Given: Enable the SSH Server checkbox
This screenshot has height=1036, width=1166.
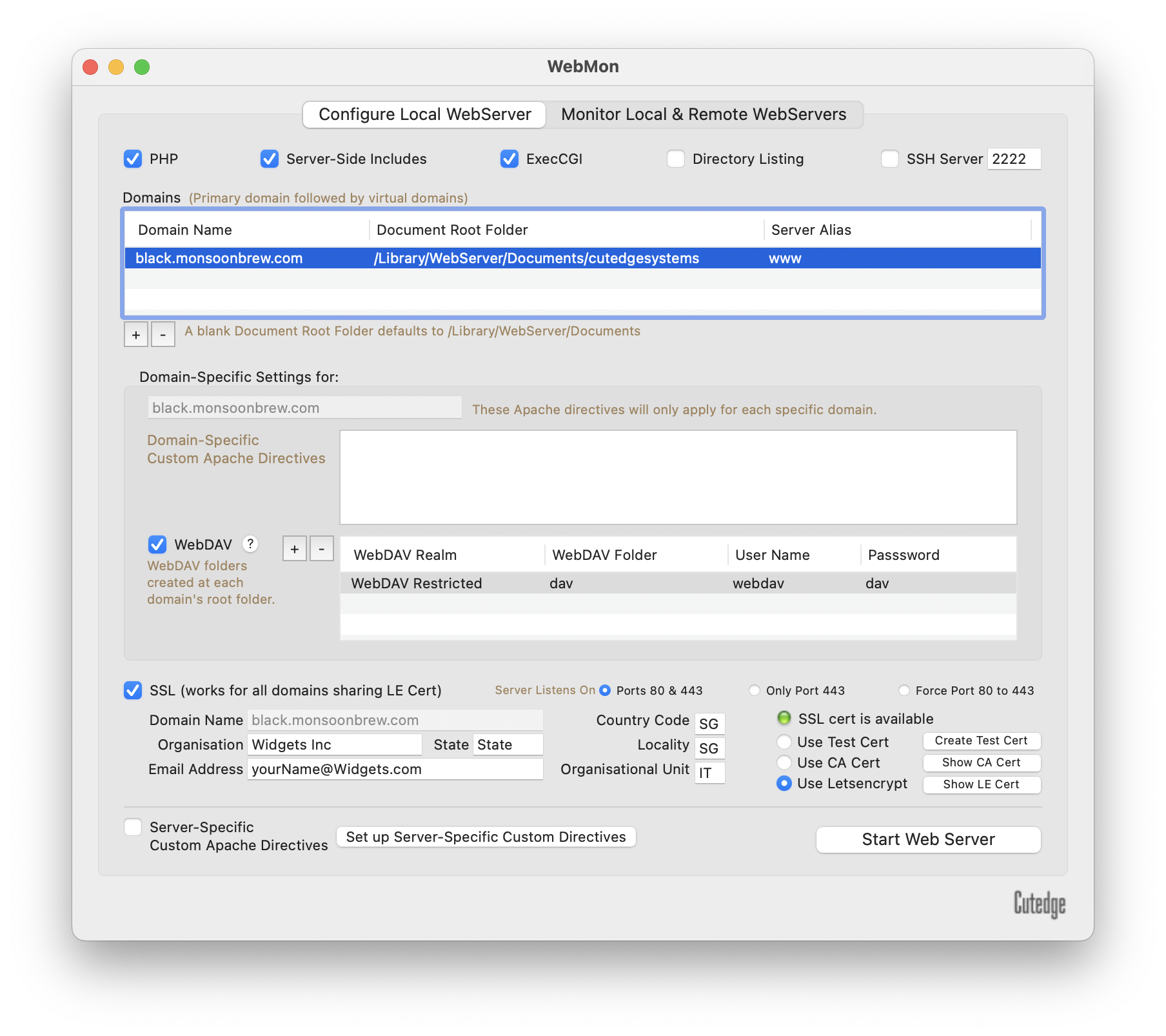Looking at the screenshot, I should pyautogui.click(x=890, y=159).
